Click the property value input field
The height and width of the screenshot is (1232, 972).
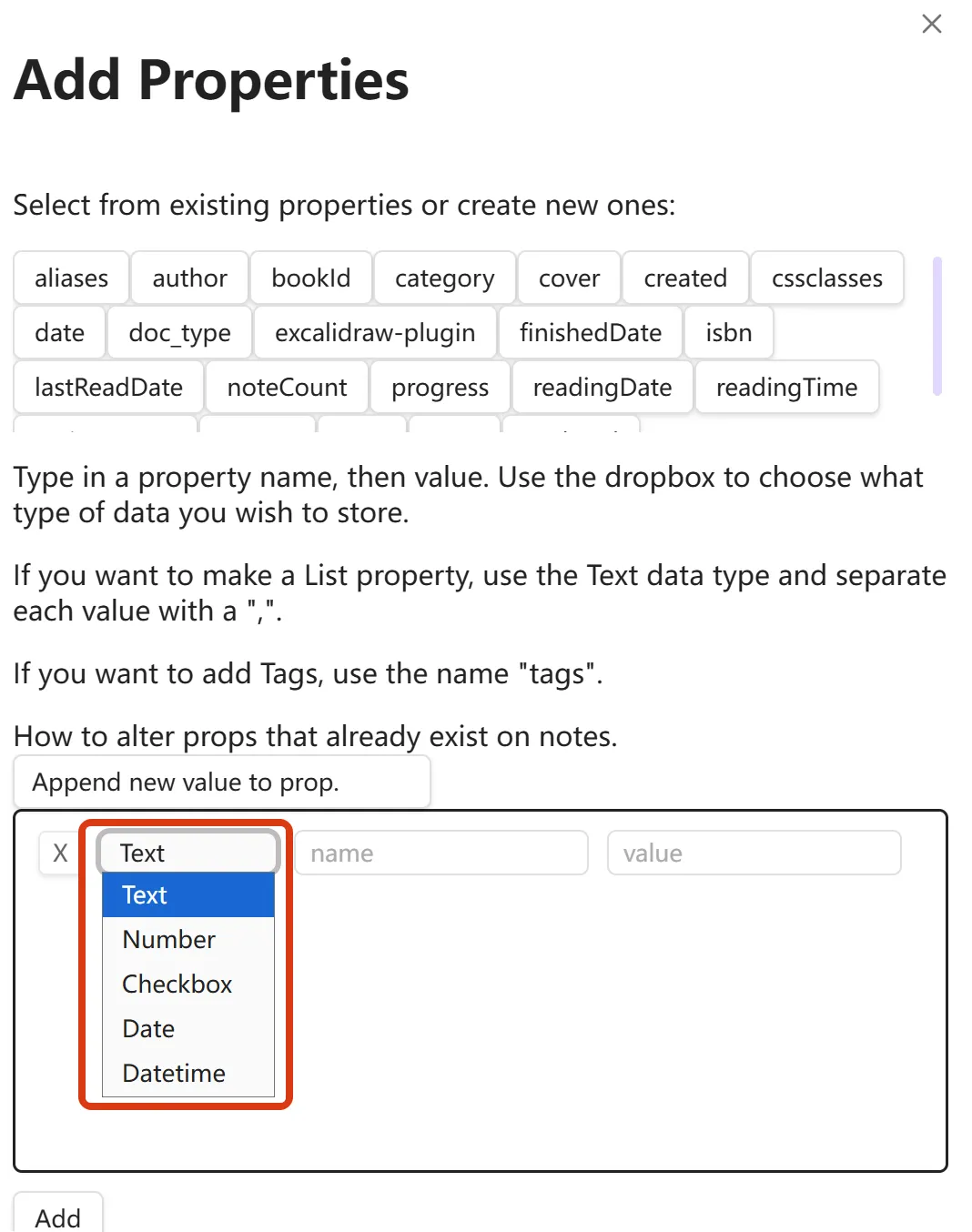pyautogui.click(x=754, y=853)
